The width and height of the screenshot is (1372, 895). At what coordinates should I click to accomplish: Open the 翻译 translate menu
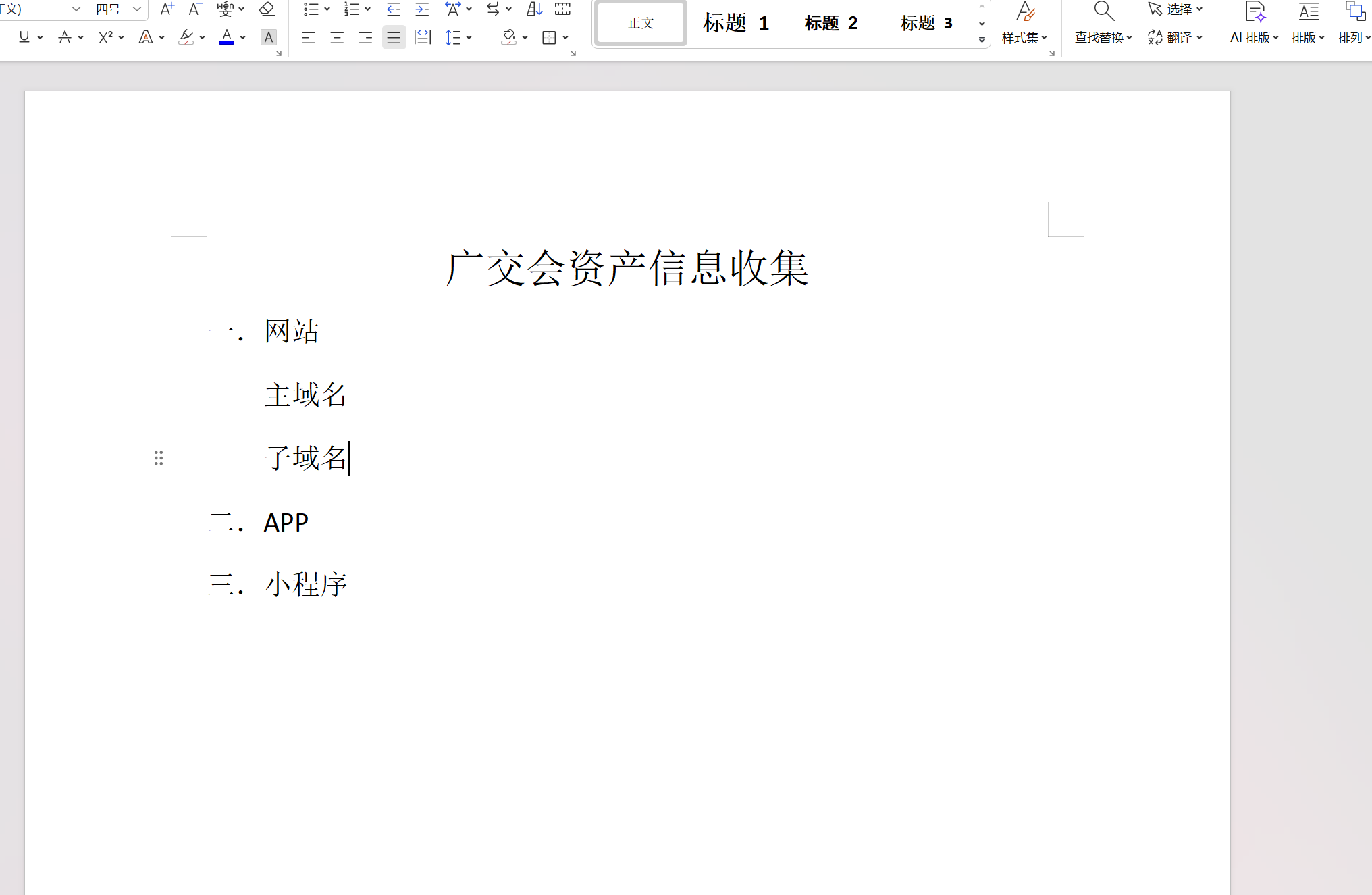click(1176, 37)
